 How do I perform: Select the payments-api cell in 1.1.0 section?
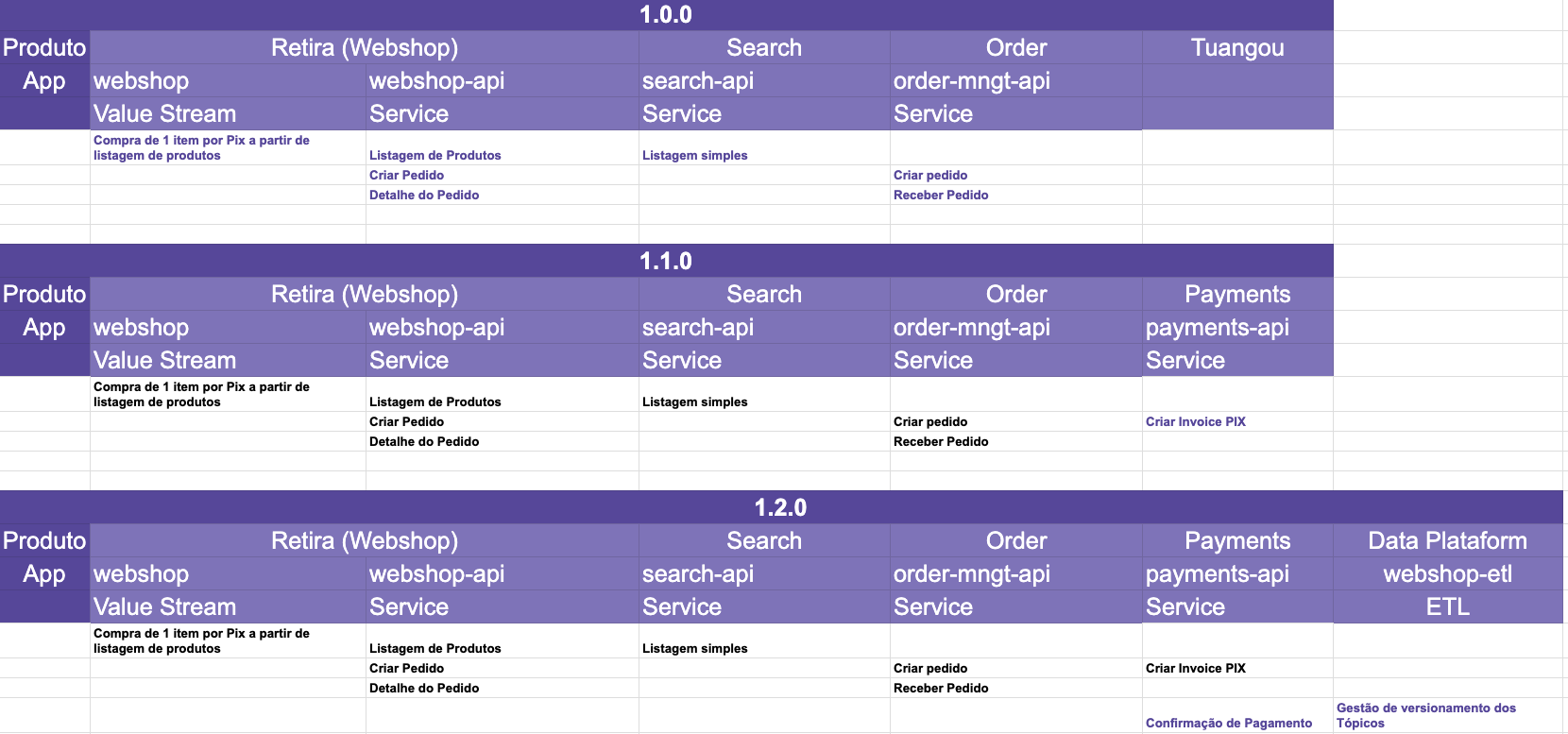(x=1237, y=328)
